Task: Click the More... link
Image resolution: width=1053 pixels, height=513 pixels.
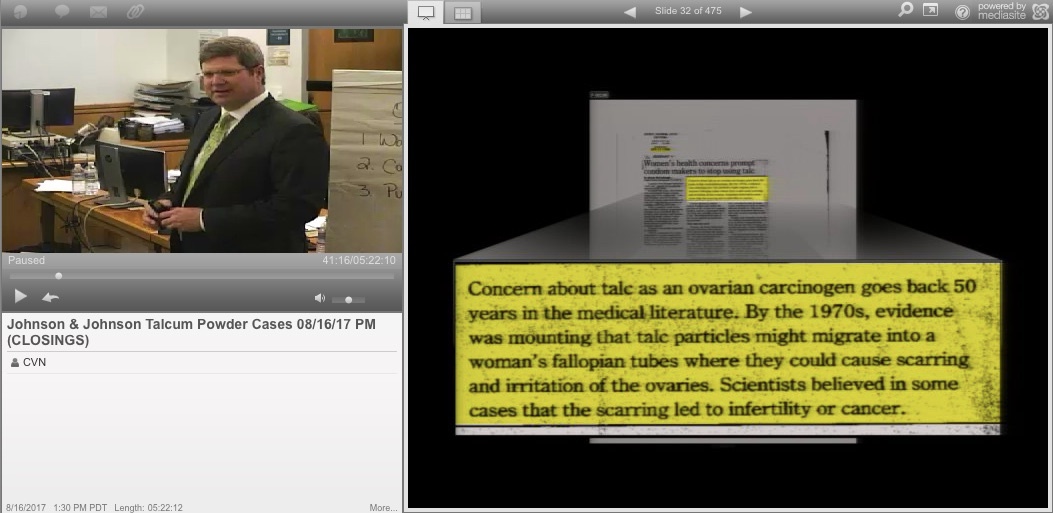Action: 383,508
